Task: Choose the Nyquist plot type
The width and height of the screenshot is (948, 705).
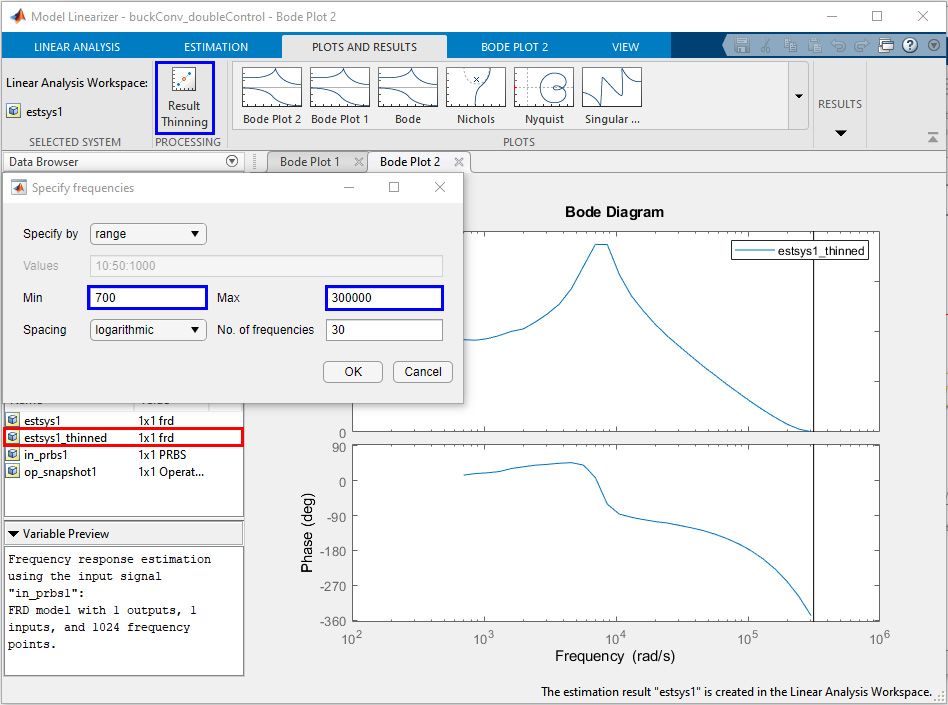Action: click(544, 97)
